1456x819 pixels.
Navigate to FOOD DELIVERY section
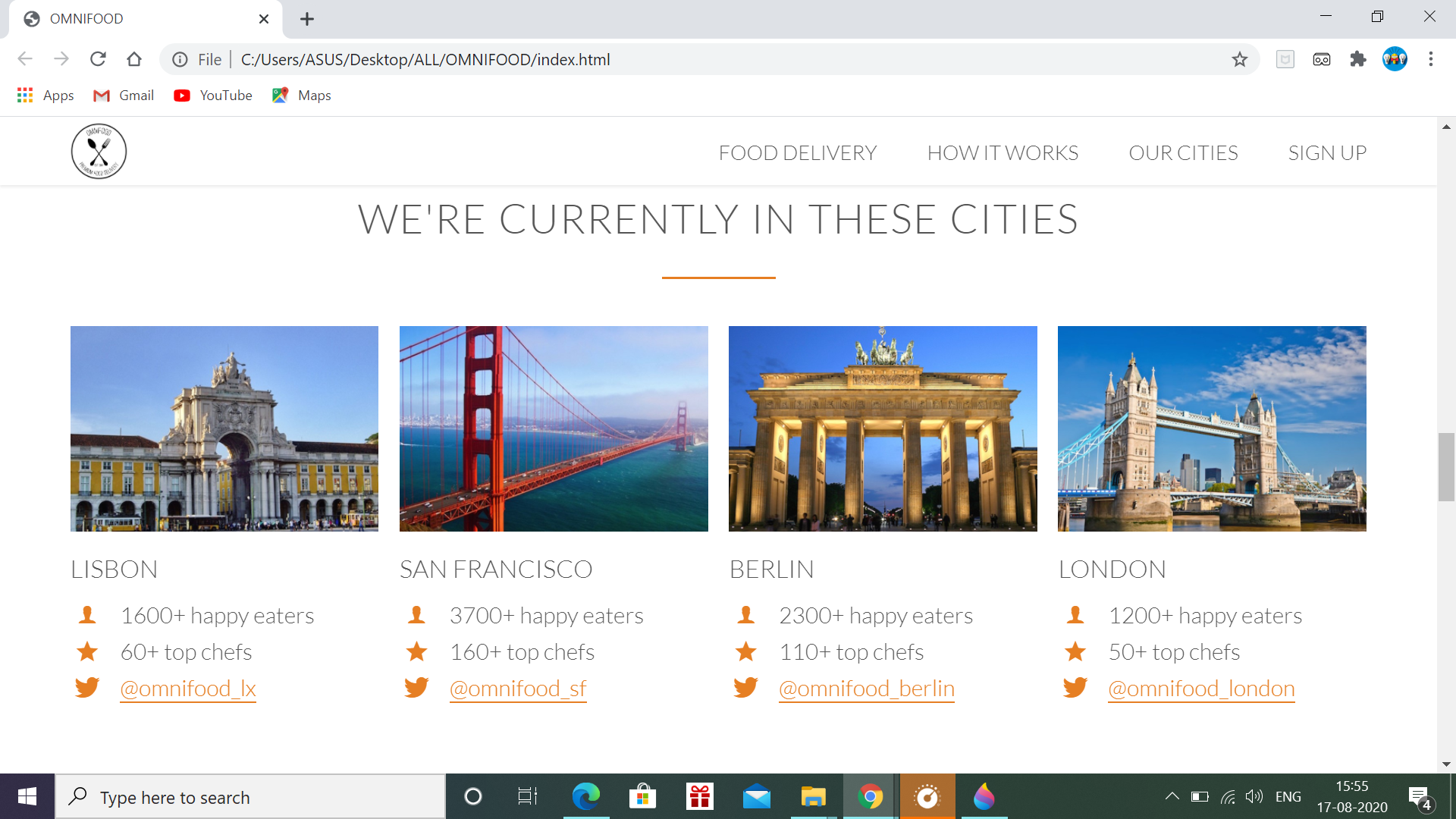tap(797, 153)
